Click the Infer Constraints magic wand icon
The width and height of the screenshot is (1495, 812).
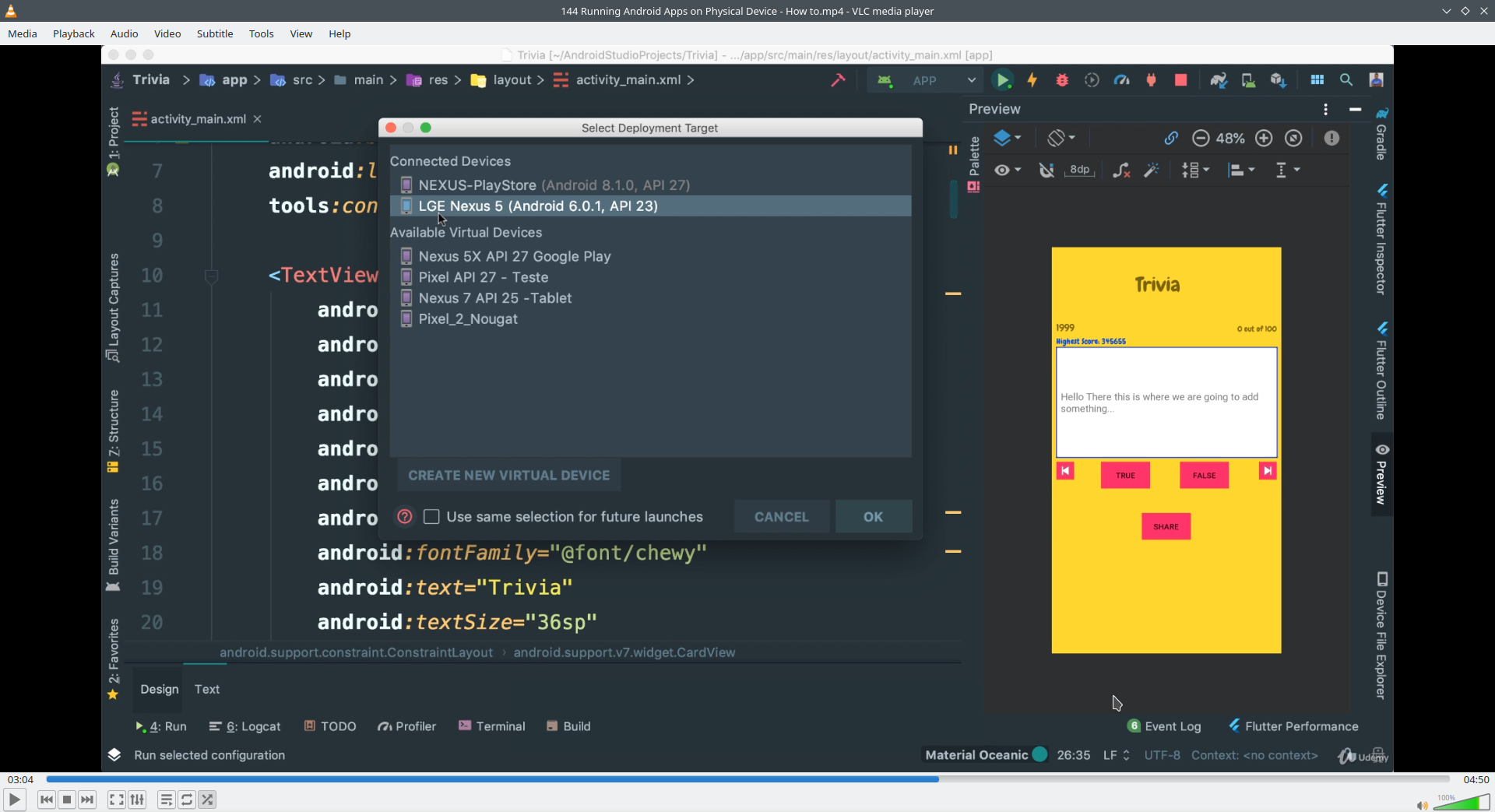pos(1151,170)
